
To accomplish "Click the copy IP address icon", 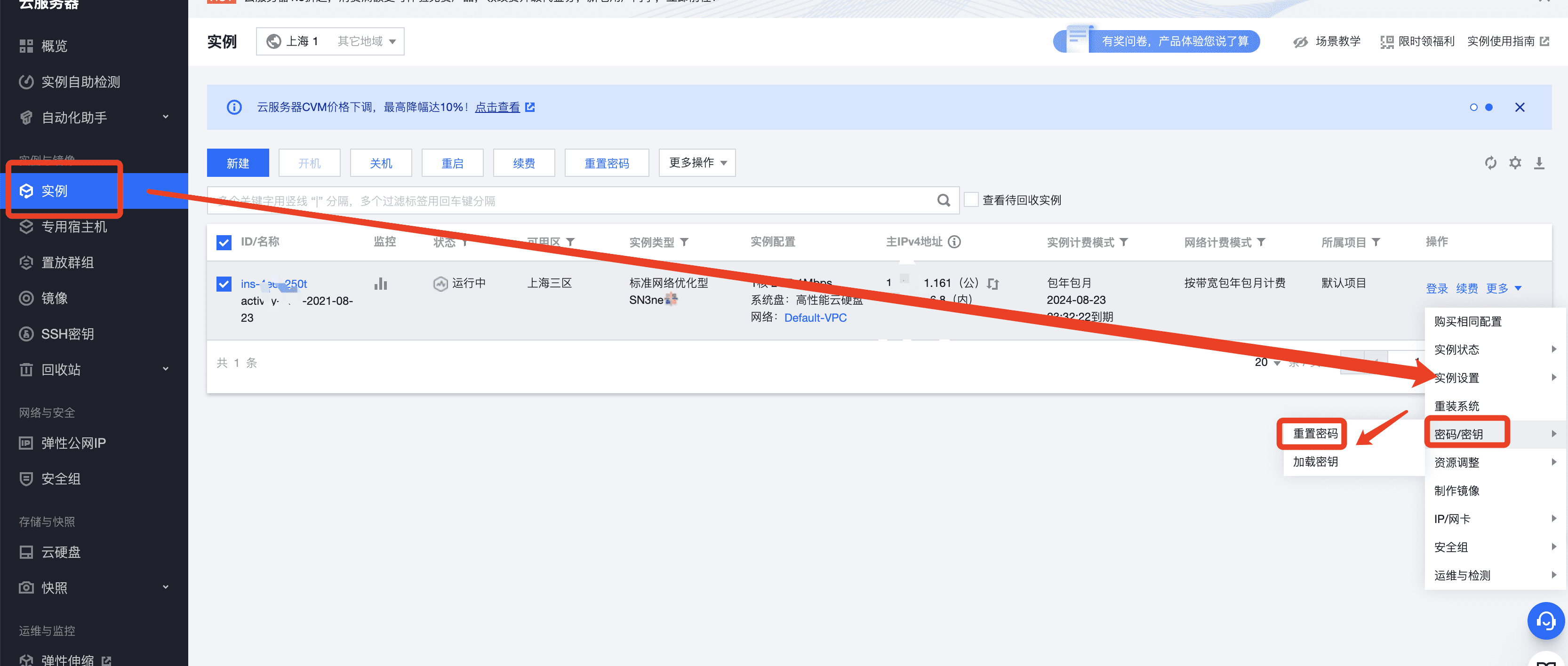I will click(993, 284).
